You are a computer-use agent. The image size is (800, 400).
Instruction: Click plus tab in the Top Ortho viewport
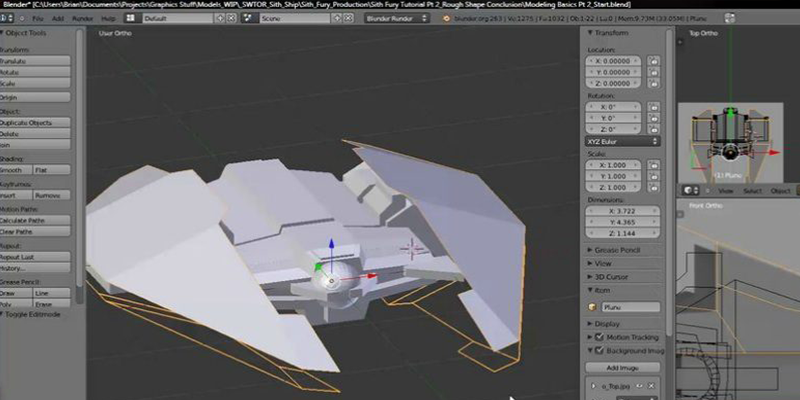(680, 42)
